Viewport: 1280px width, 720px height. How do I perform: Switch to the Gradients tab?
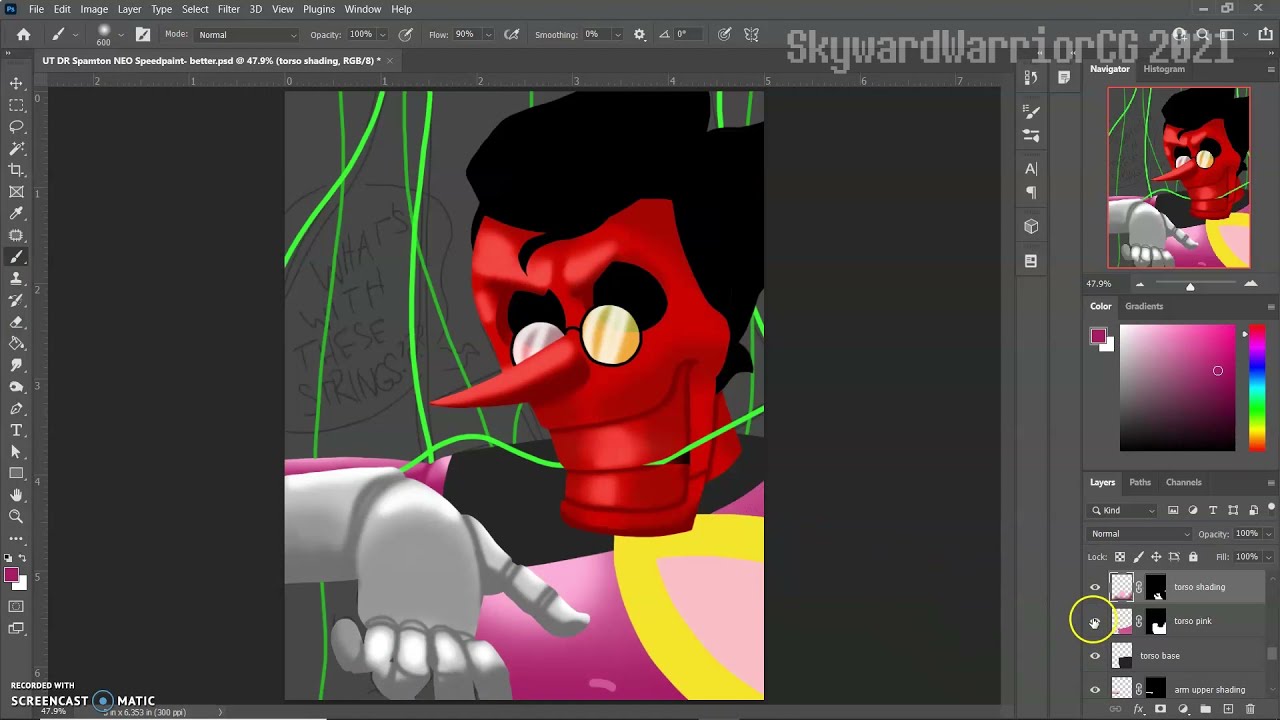pyautogui.click(x=1144, y=306)
